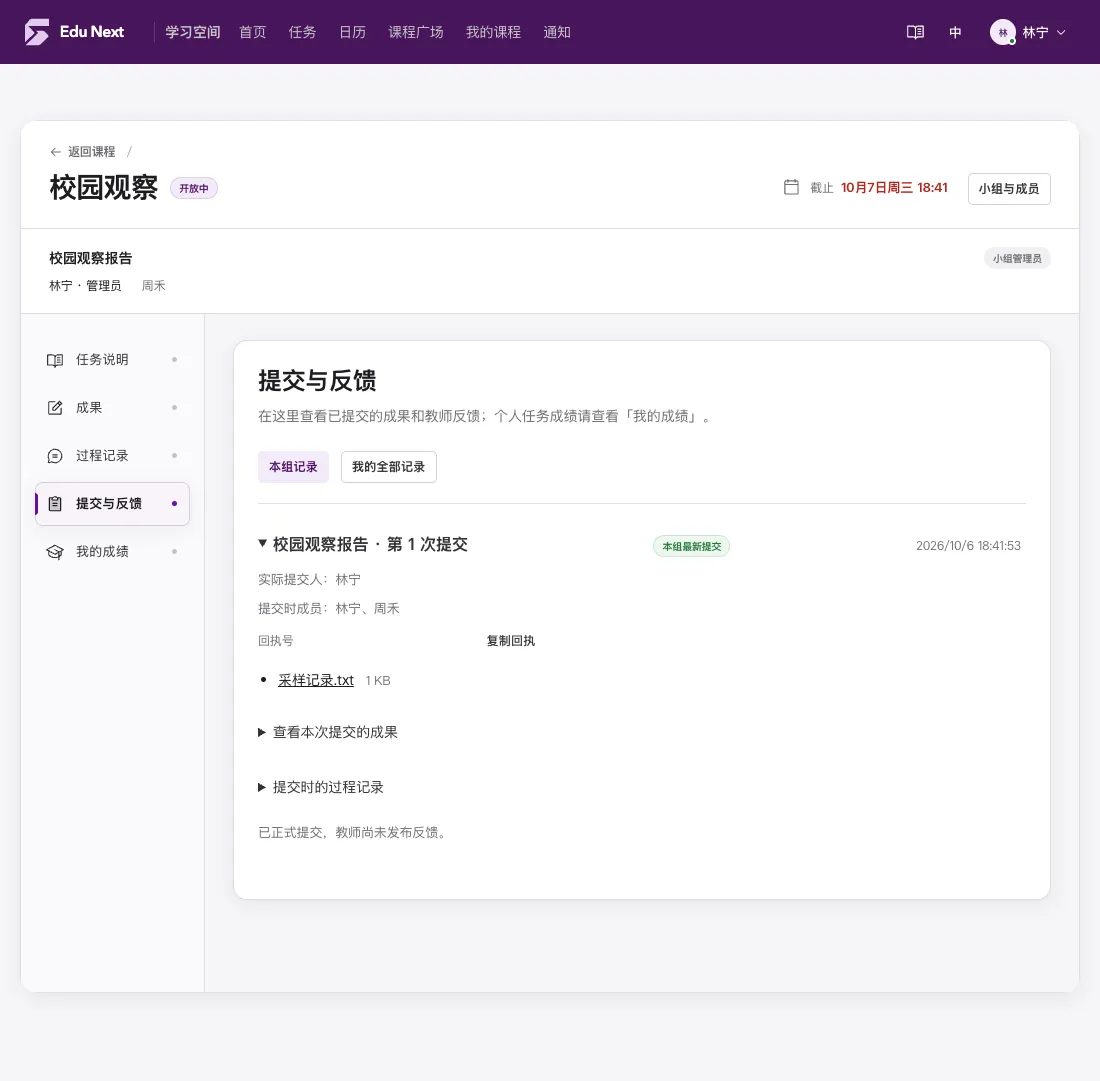Click 林宁 · 管理员 member label

click(x=85, y=286)
